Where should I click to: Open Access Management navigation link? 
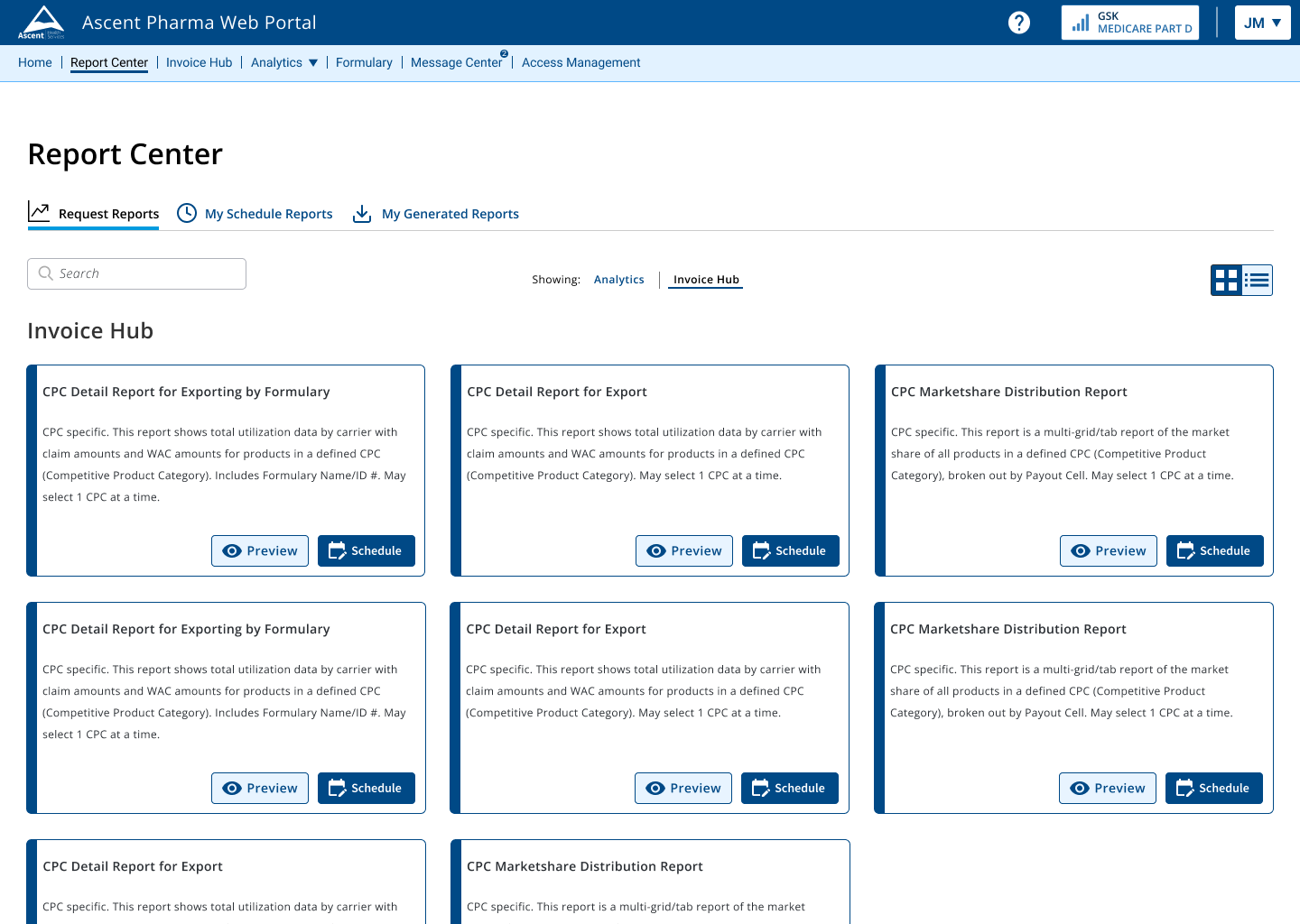(580, 62)
